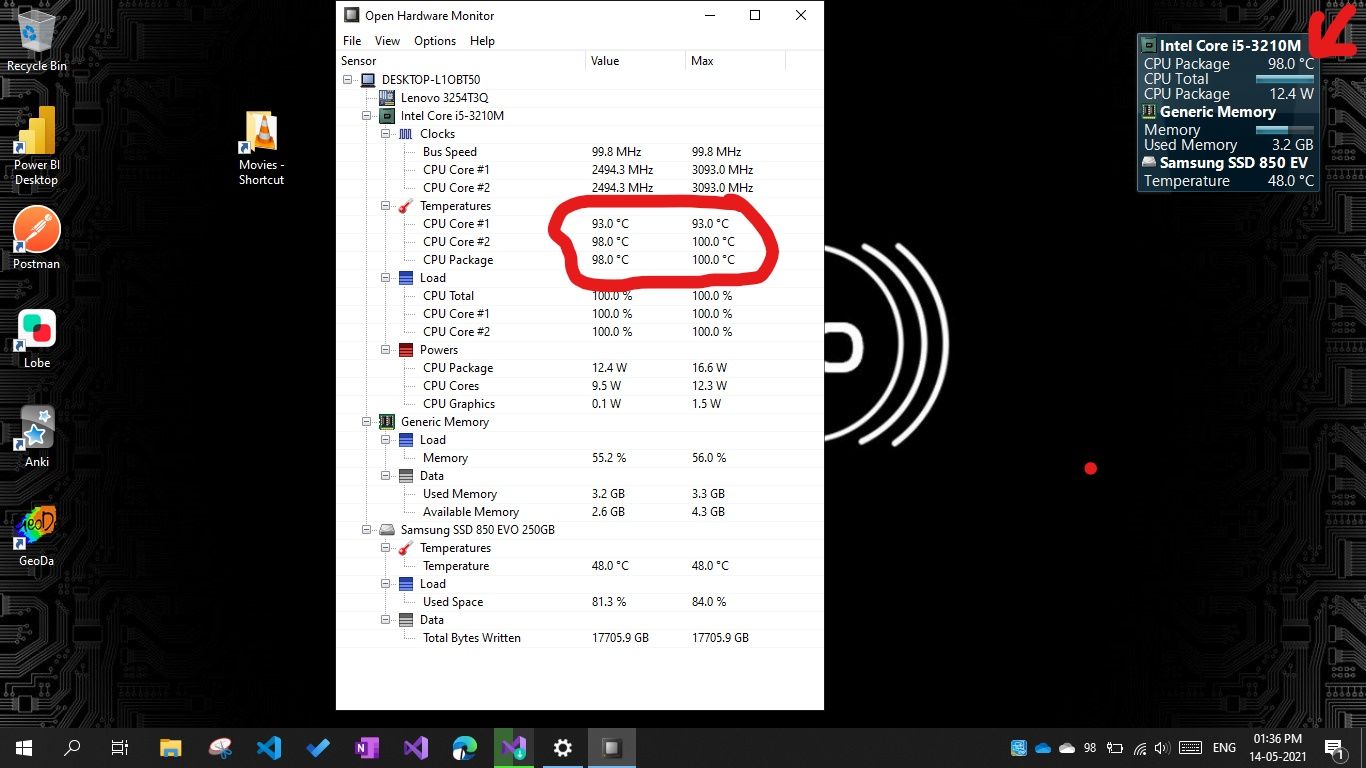Click the 55.2 % memory load value
The height and width of the screenshot is (768, 1366).
[609, 458]
